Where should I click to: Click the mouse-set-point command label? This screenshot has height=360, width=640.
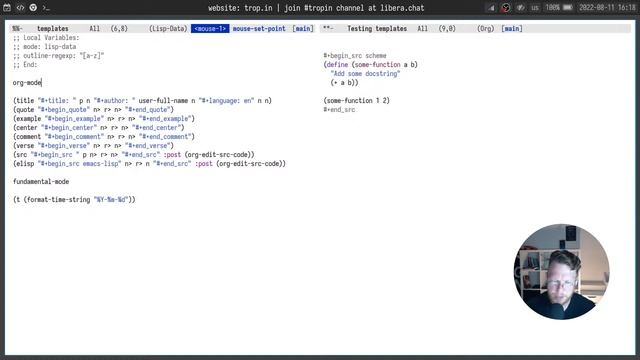[x=259, y=29]
